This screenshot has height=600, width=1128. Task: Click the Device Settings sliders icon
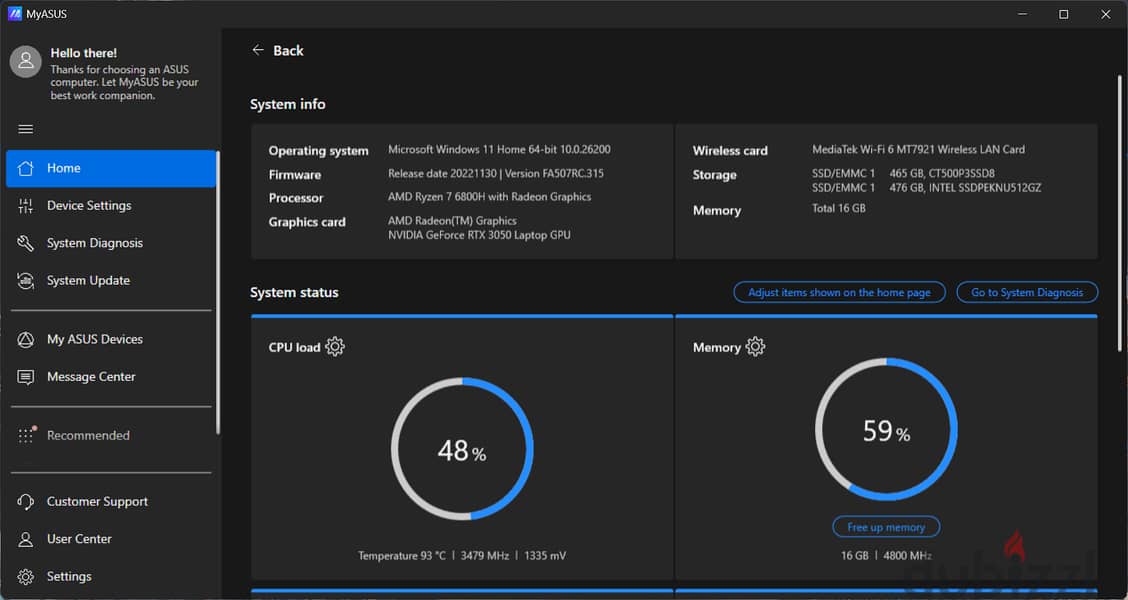pos(25,206)
